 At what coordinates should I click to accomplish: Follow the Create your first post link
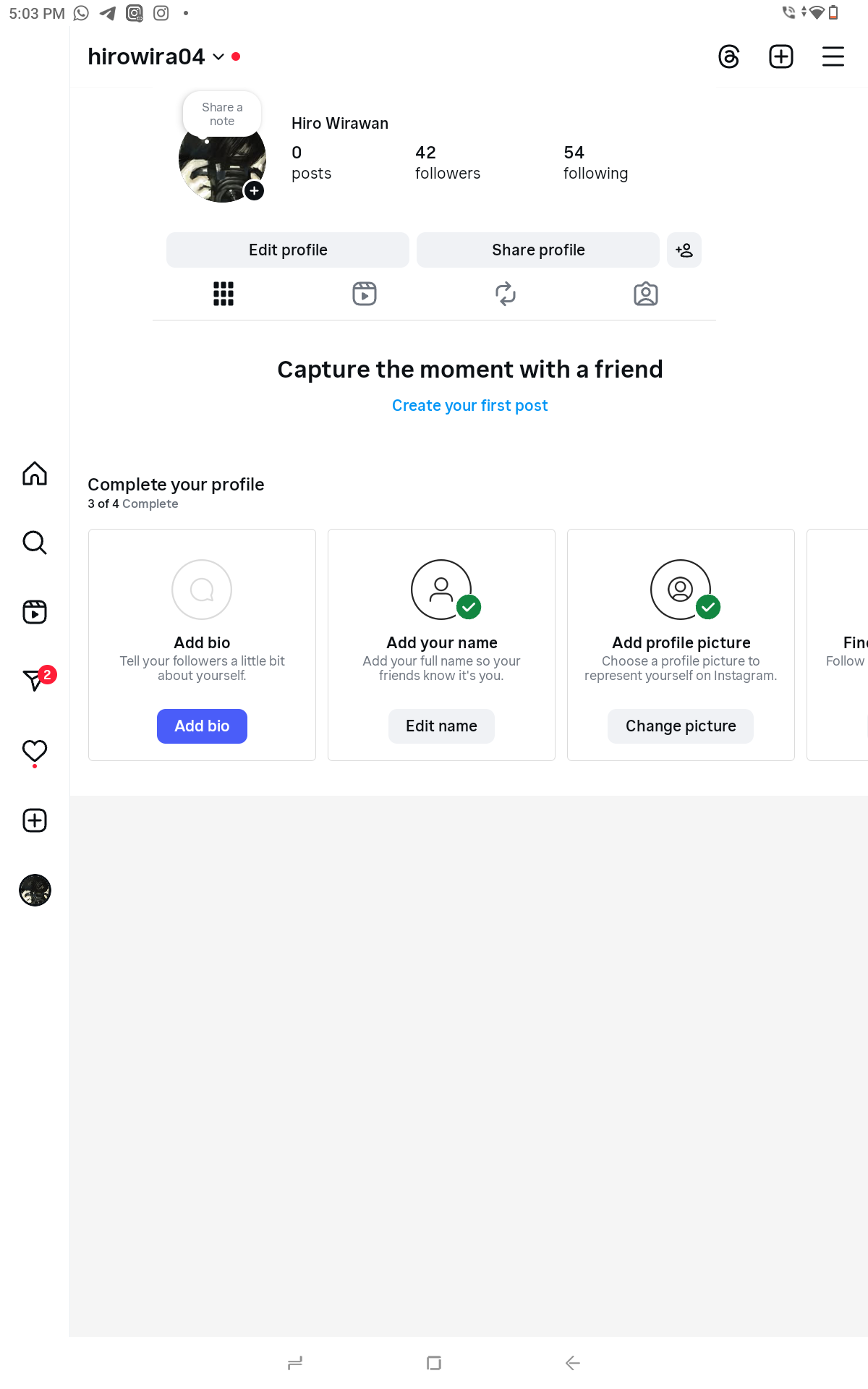tap(469, 406)
